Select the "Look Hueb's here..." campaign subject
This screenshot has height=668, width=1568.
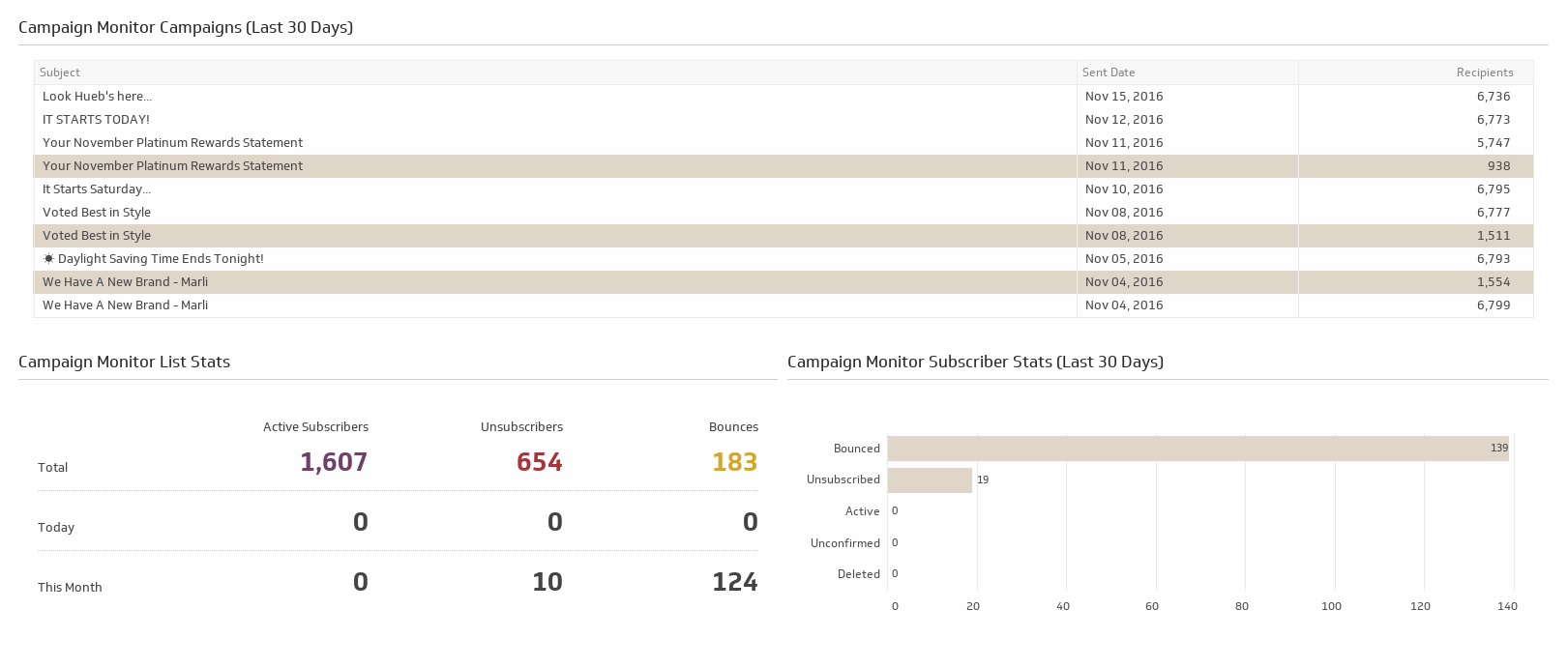tap(97, 97)
